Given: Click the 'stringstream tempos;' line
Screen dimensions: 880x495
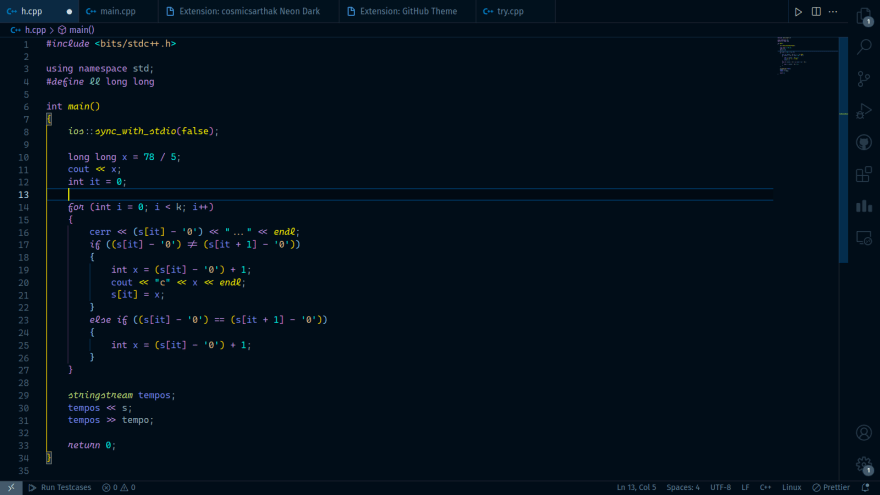Looking at the screenshot, I should [121, 396].
